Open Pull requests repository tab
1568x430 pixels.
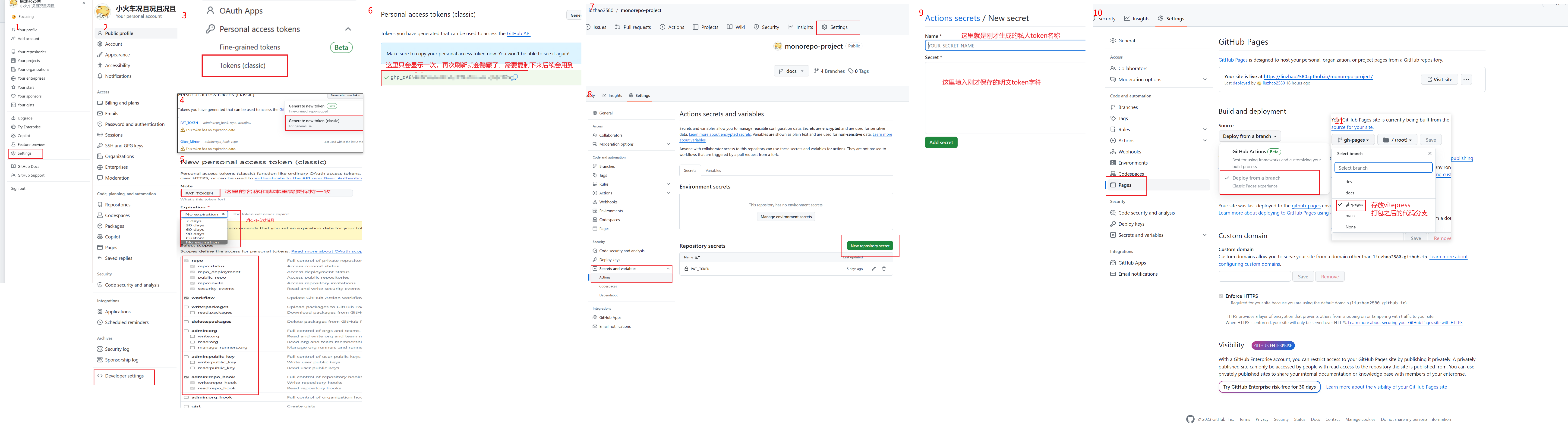[x=633, y=27]
